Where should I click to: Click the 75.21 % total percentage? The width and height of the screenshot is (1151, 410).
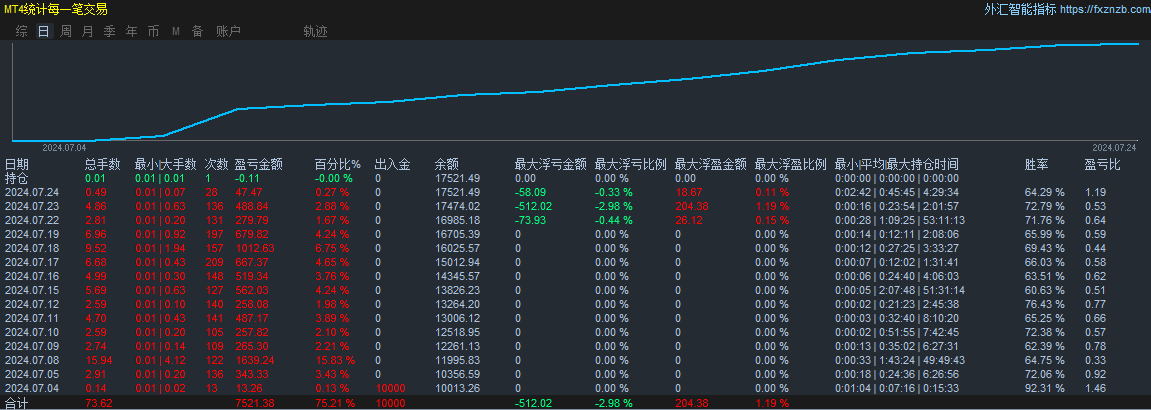point(335,403)
